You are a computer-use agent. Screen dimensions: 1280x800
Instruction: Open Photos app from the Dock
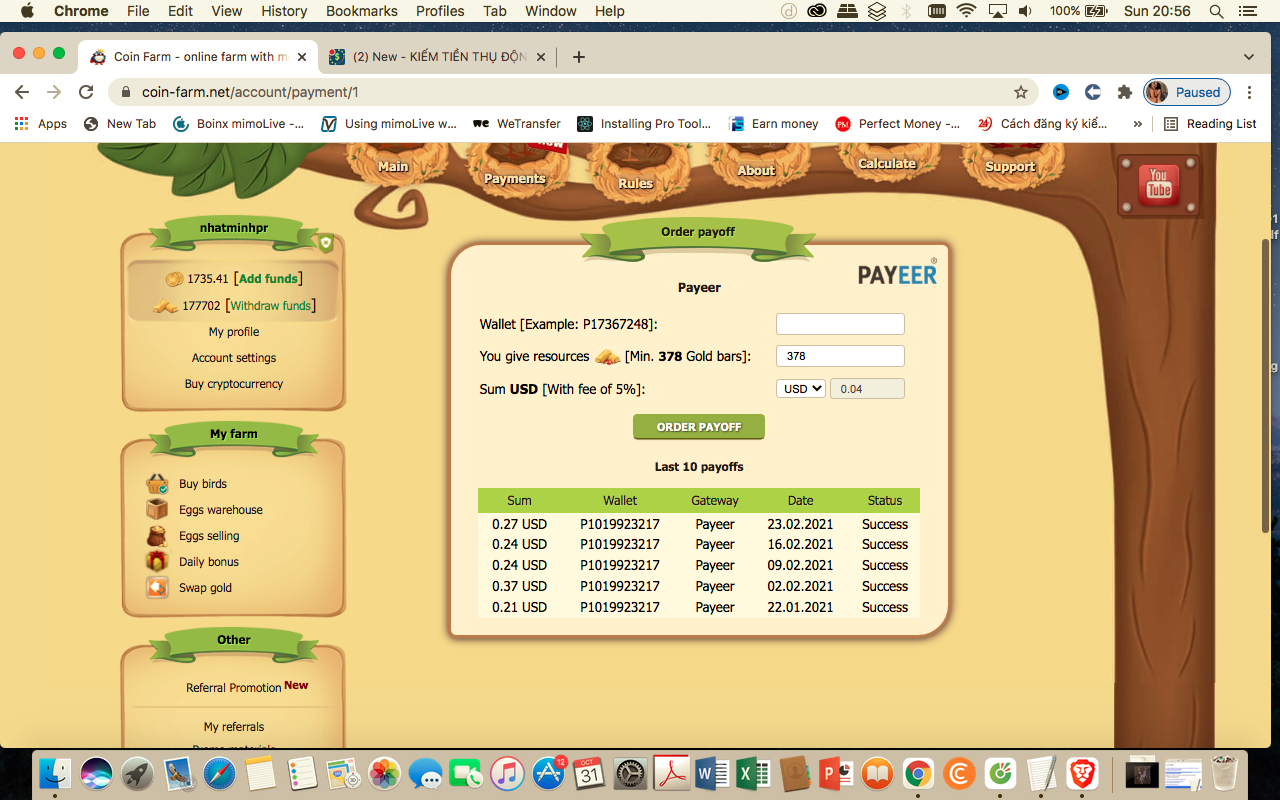(x=385, y=774)
